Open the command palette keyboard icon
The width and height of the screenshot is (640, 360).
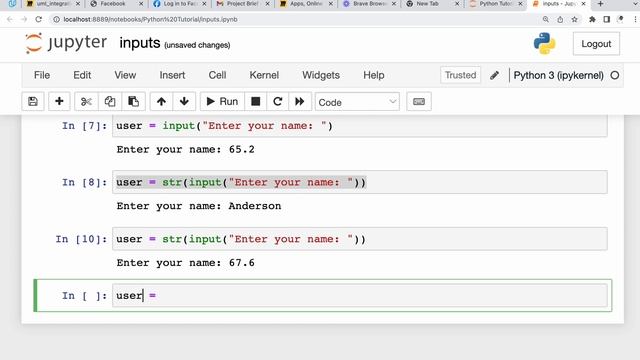point(419,101)
